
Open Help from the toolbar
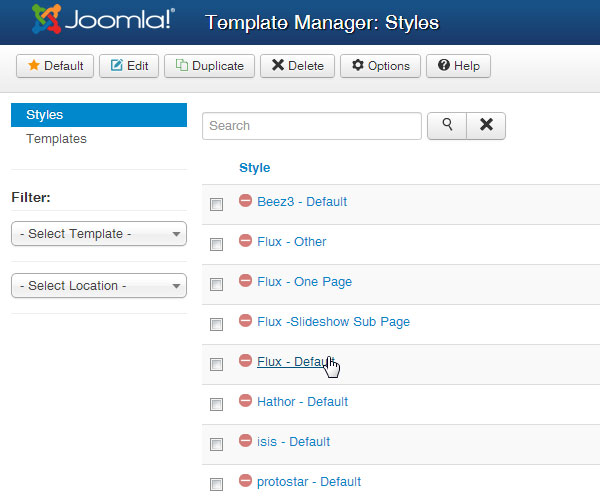[x=458, y=66]
